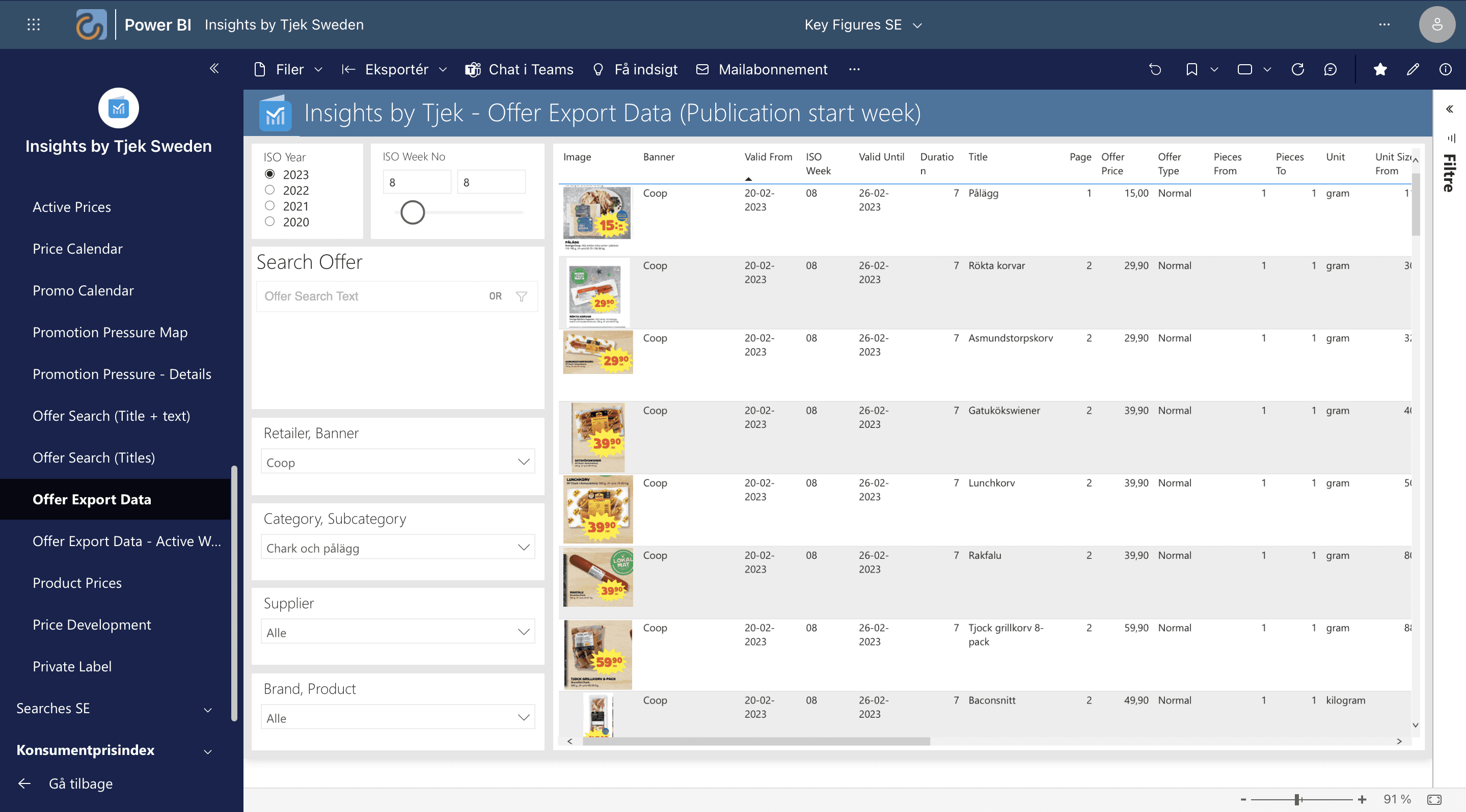The width and height of the screenshot is (1466, 812).
Task: Open the Category dropdown showing Chark och pålägg
Action: click(x=397, y=548)
